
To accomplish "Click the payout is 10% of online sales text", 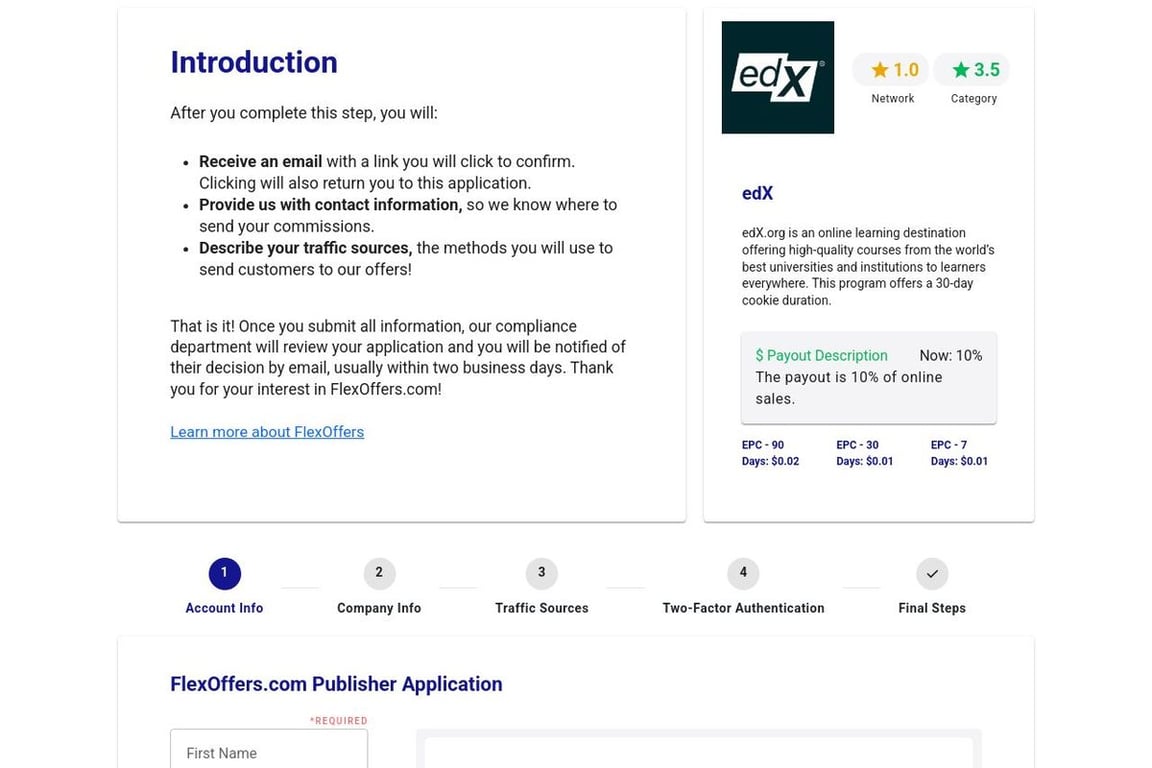I will (849, 388).
